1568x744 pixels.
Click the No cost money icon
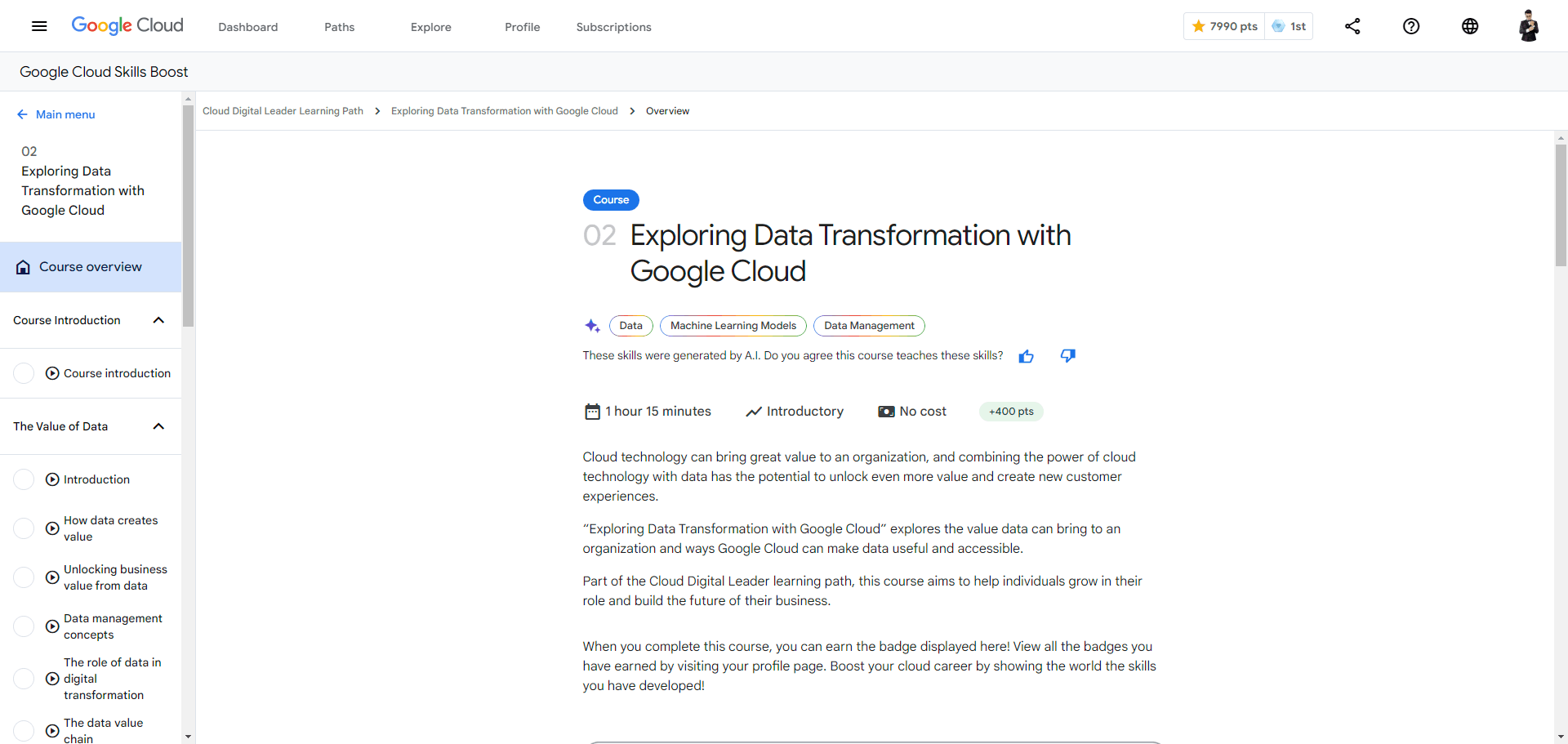[886, 412]
